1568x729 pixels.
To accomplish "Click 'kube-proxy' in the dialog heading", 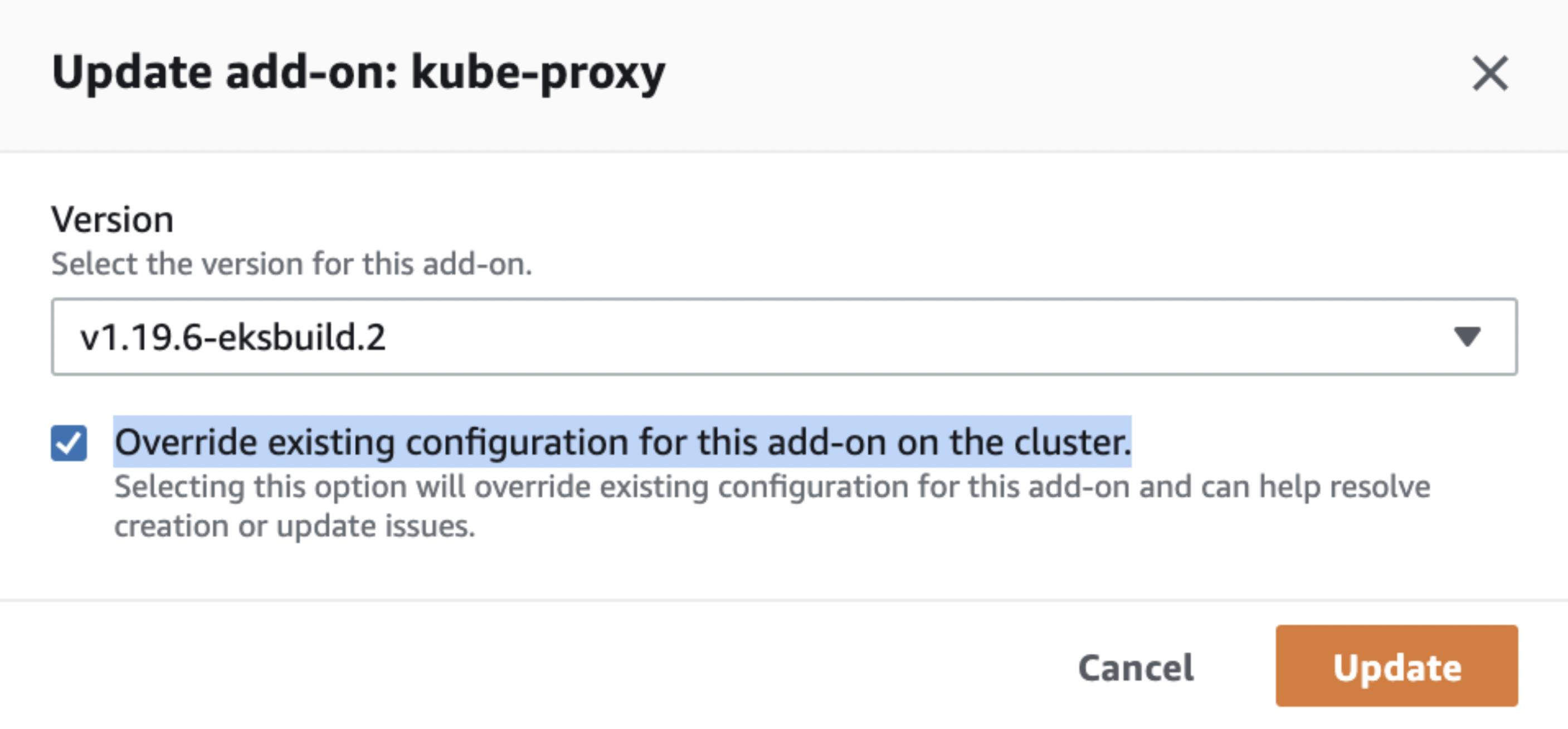I will click(x=538, y=73).
